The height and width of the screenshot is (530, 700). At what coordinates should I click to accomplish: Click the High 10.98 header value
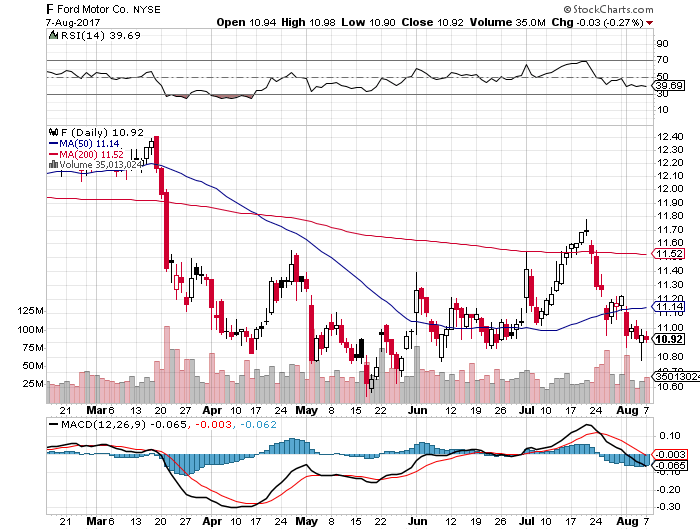[308, 22]
